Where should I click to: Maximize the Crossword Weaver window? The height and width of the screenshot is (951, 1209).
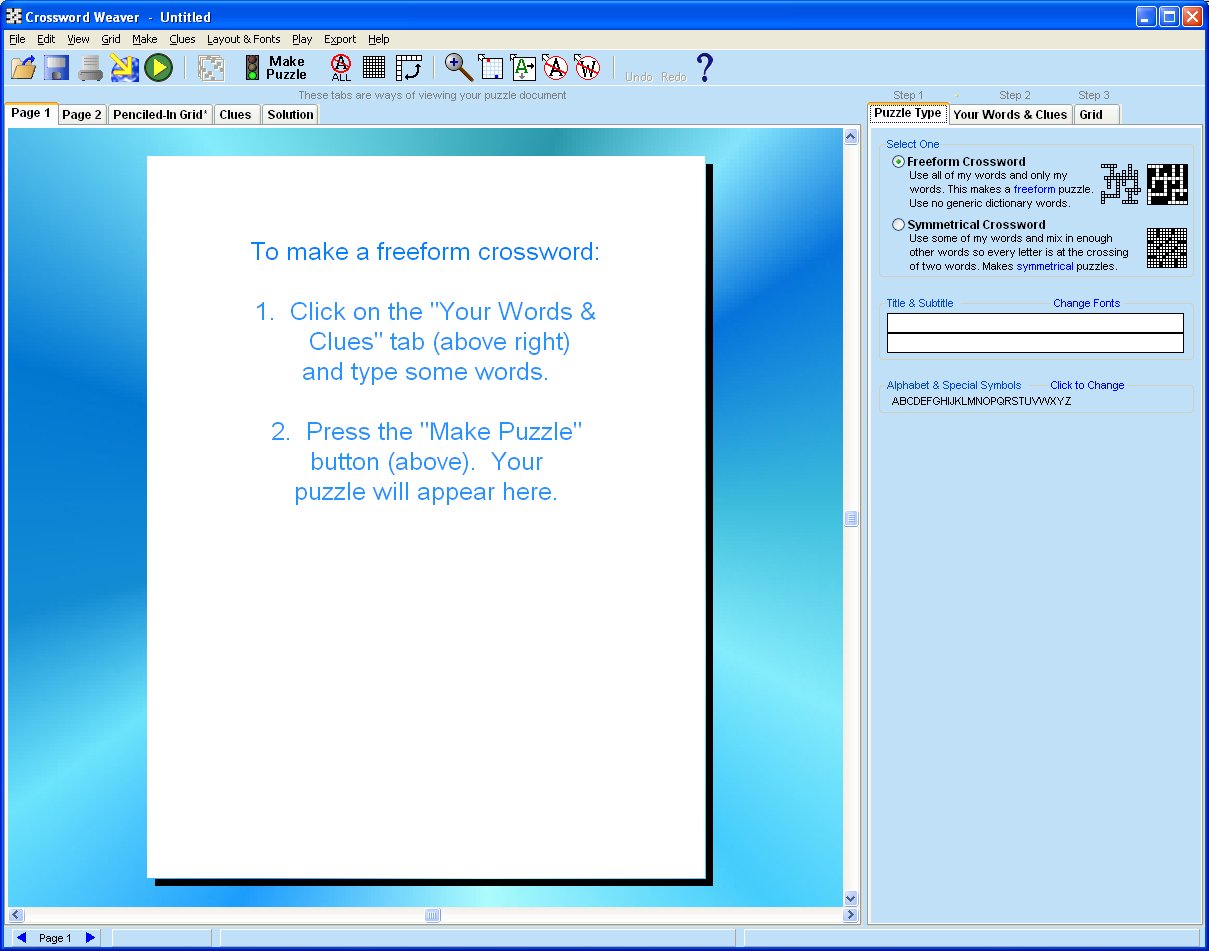(x=1168, y=16)
